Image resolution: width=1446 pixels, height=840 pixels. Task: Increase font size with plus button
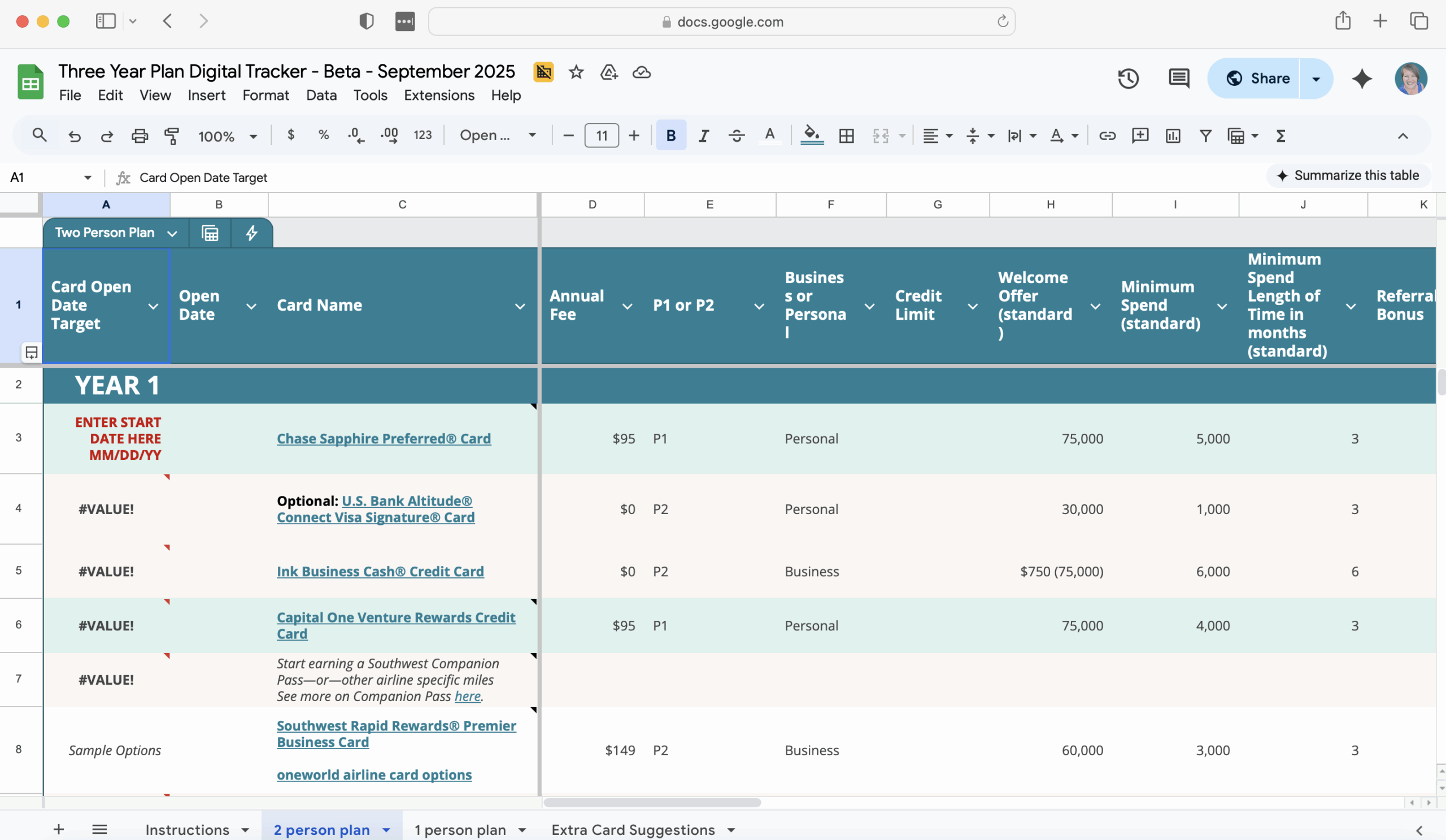634,136
